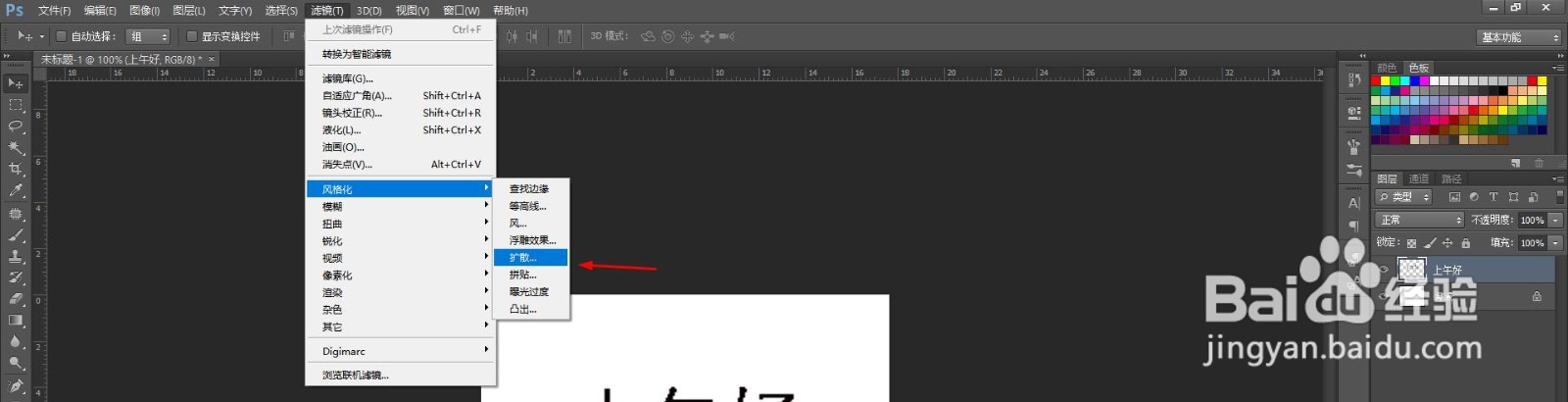This screenshot has height=402, width=1568.
Task: Open the Move tool preset picker arrow
Action: pos(42,36)
